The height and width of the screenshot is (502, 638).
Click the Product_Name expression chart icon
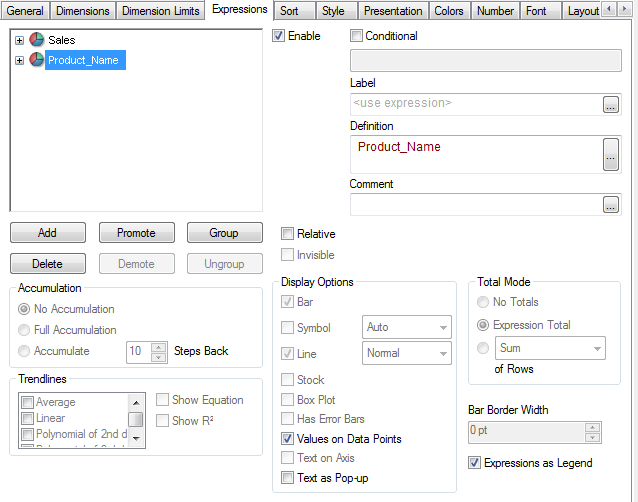[x=37, y=60]
